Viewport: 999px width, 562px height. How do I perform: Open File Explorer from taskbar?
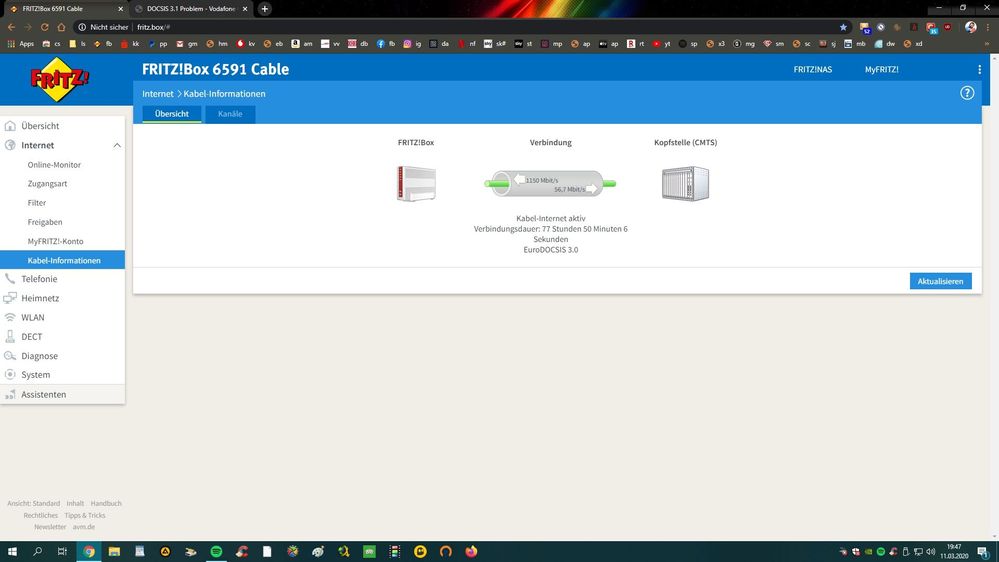[x=114, y=551]
